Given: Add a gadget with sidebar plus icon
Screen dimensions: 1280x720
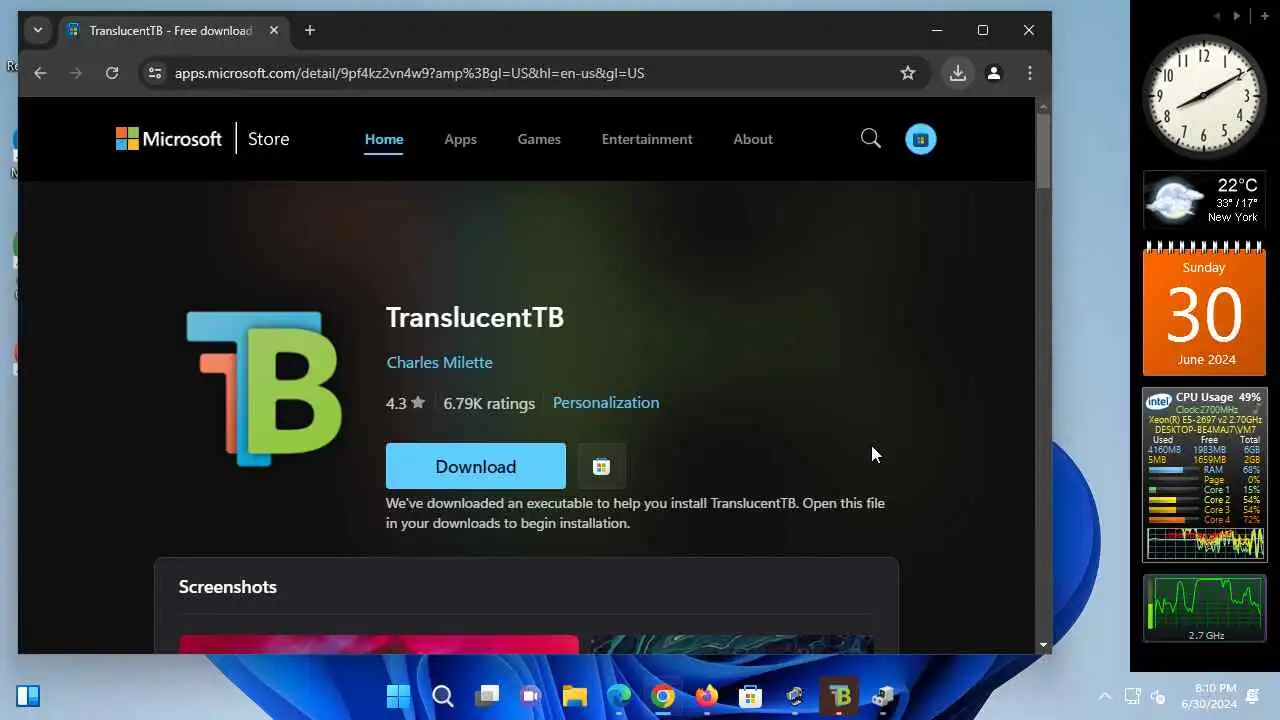Looking at the screenshot, I should click(x=1265, y=16).
